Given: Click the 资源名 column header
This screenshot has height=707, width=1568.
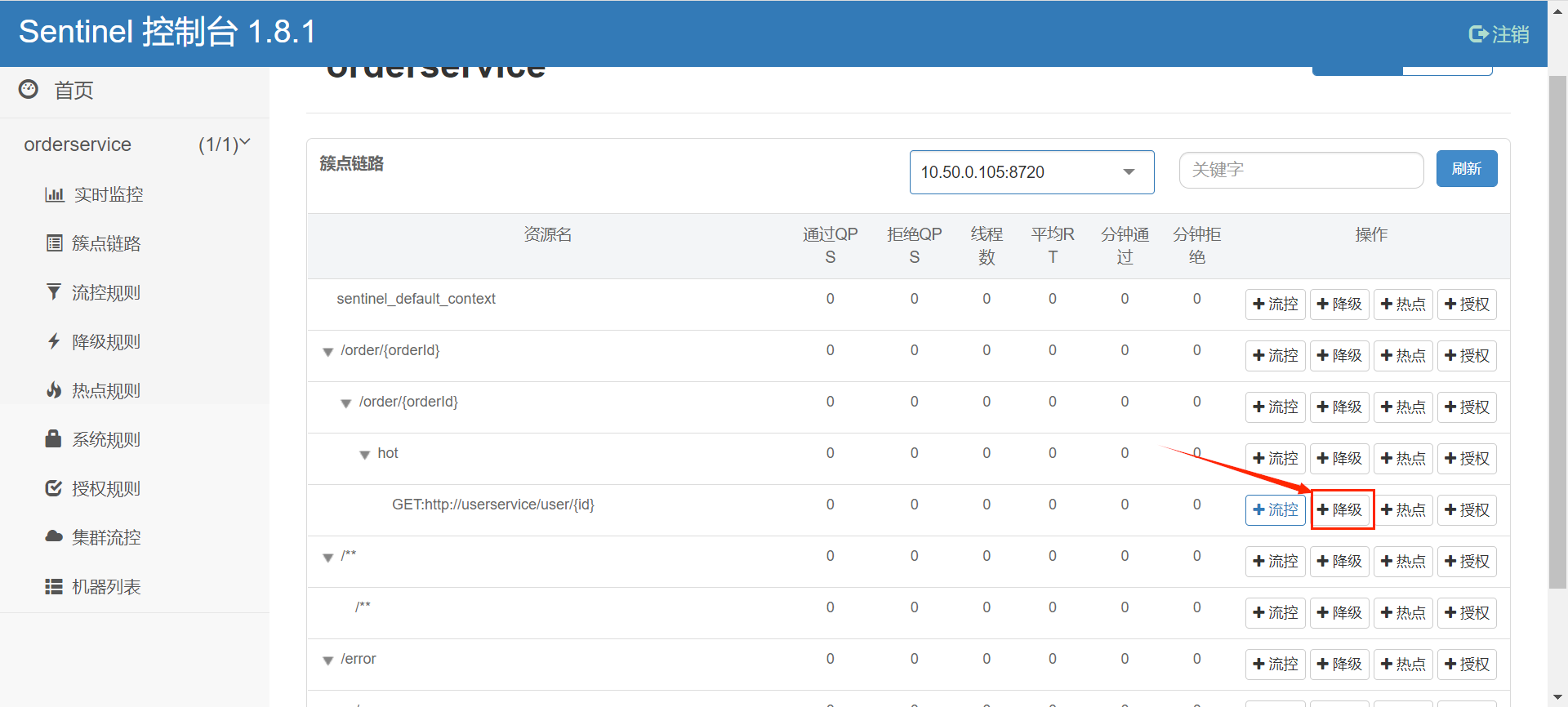Looking at the screenshot, I should point(547,234).
